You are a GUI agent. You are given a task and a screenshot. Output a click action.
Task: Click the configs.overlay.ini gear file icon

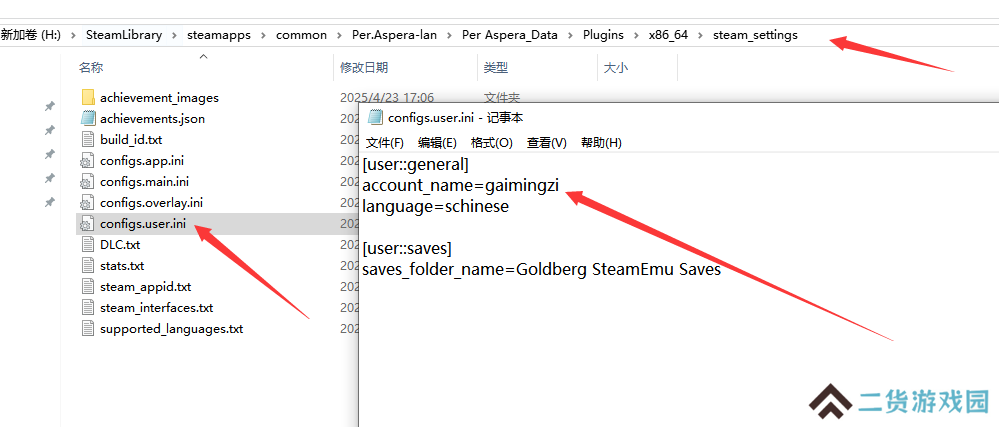(x=88, y=203)
